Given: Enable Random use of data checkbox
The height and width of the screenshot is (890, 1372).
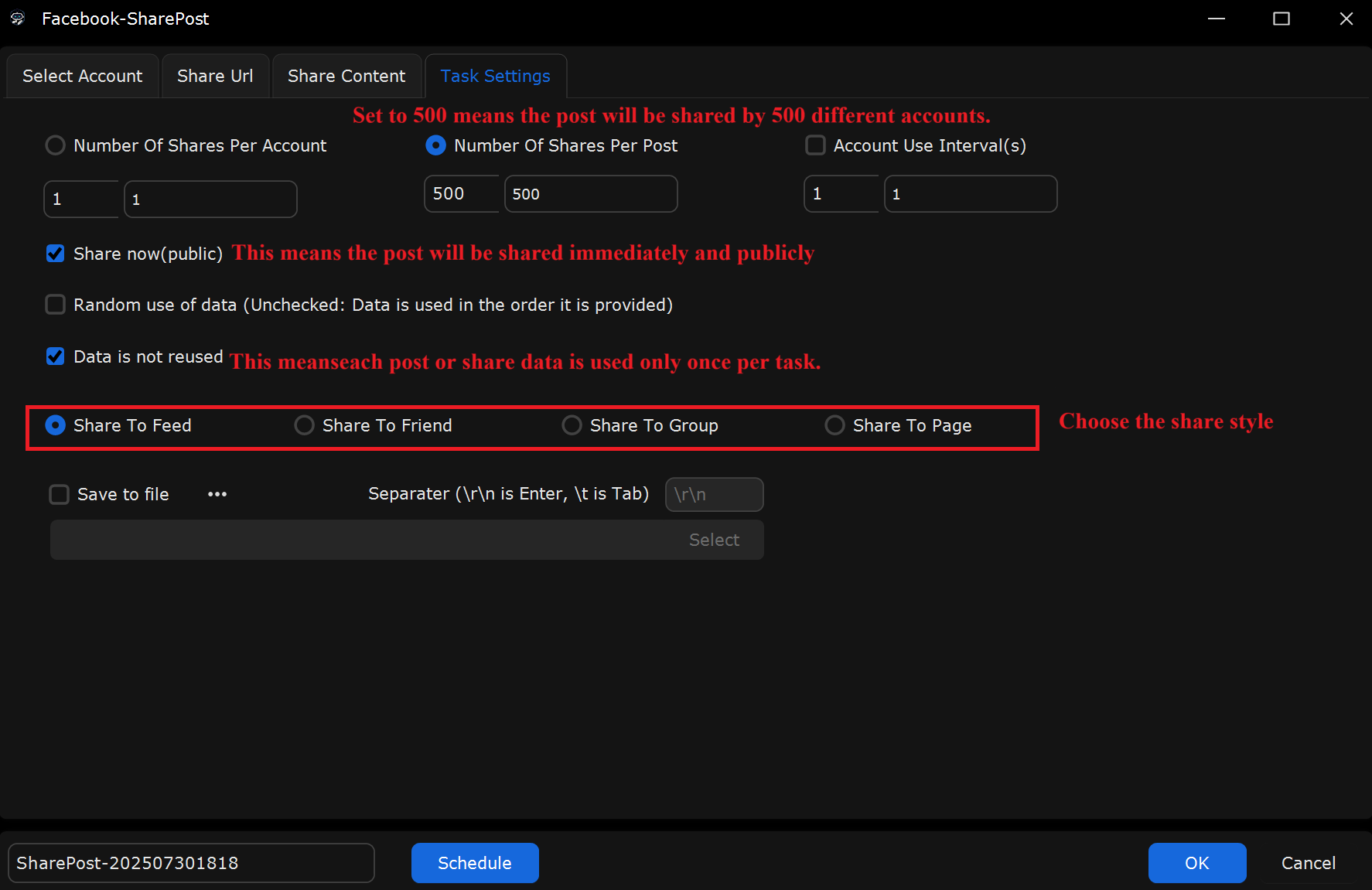Looking at the screenshot, I should click(55, 305).
